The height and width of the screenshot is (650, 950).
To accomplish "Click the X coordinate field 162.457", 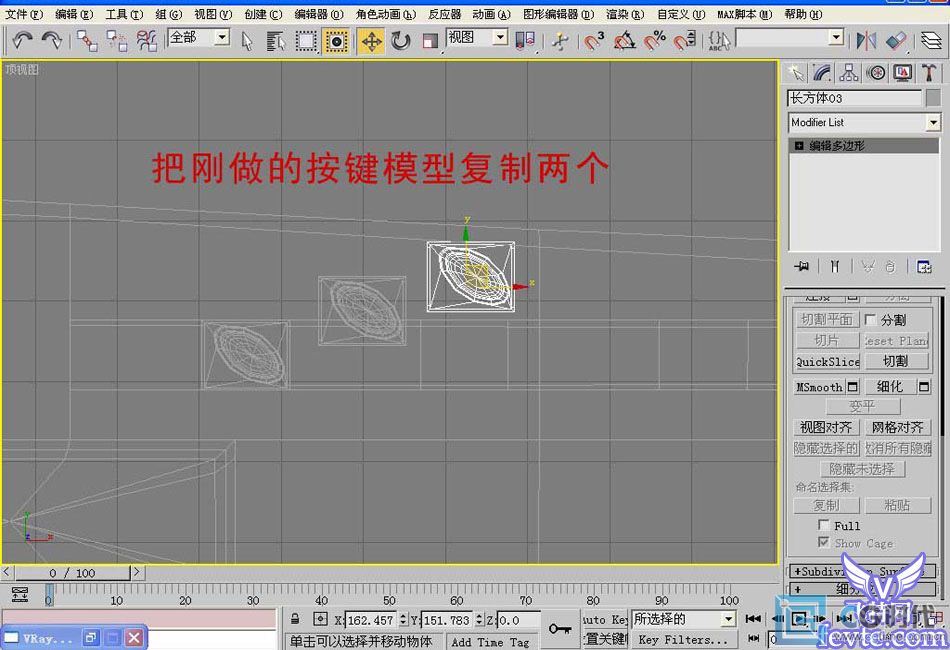I will [371, 620].
